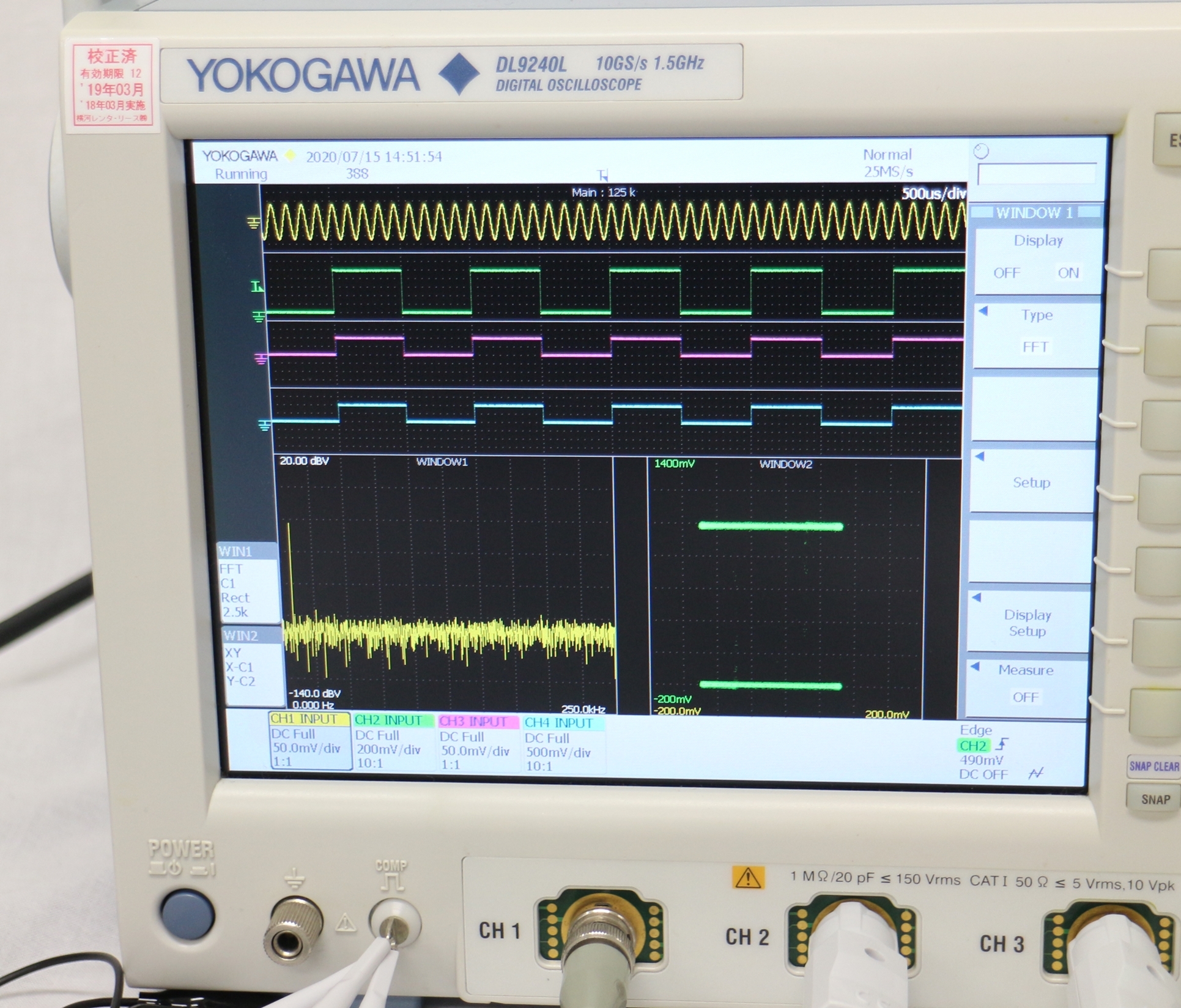Push the SNAP panel button
Viewport: 1181px width, 1008px height.
[1154, 799]
